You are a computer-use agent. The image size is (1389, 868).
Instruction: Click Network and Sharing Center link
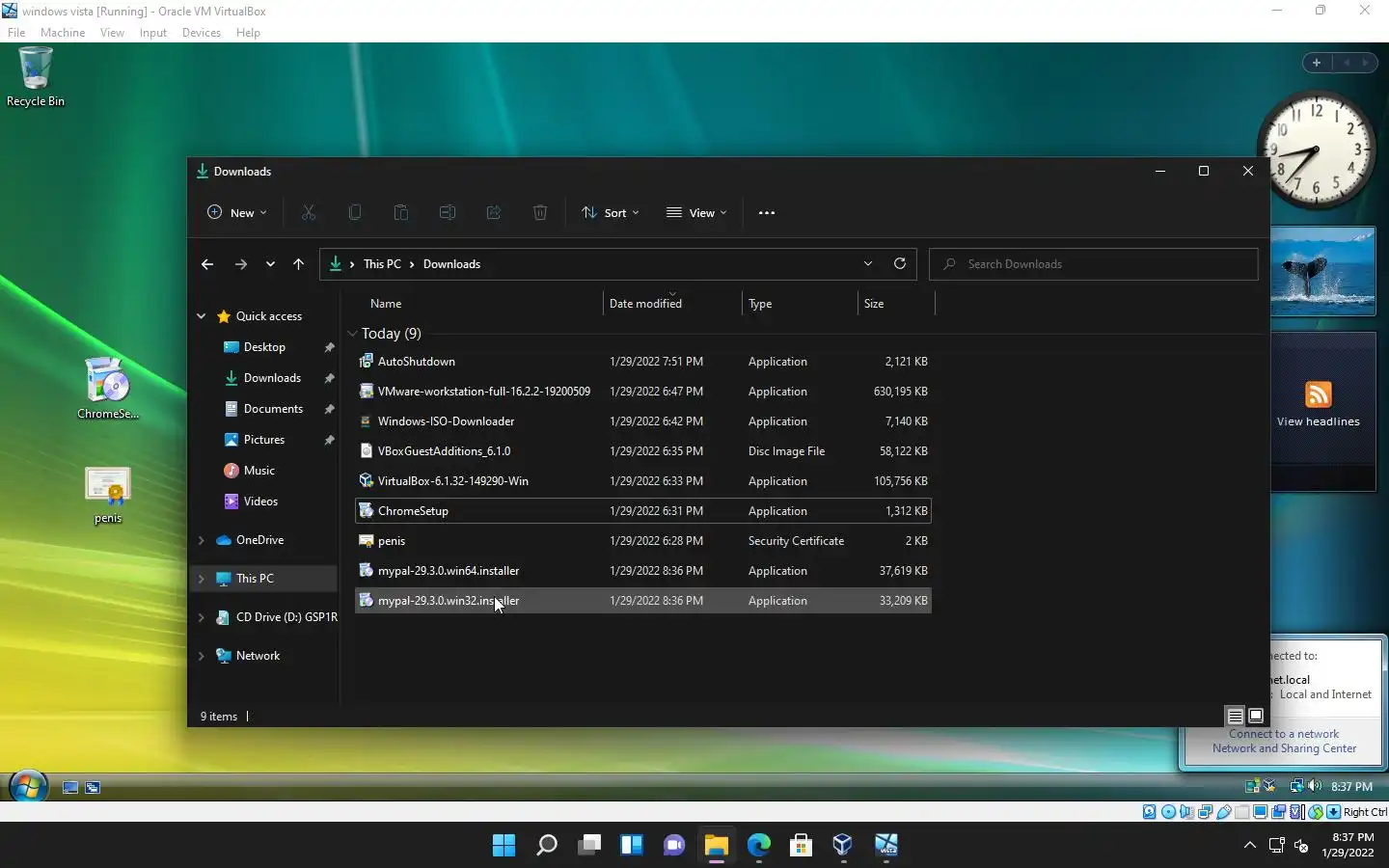[1284, 748]
